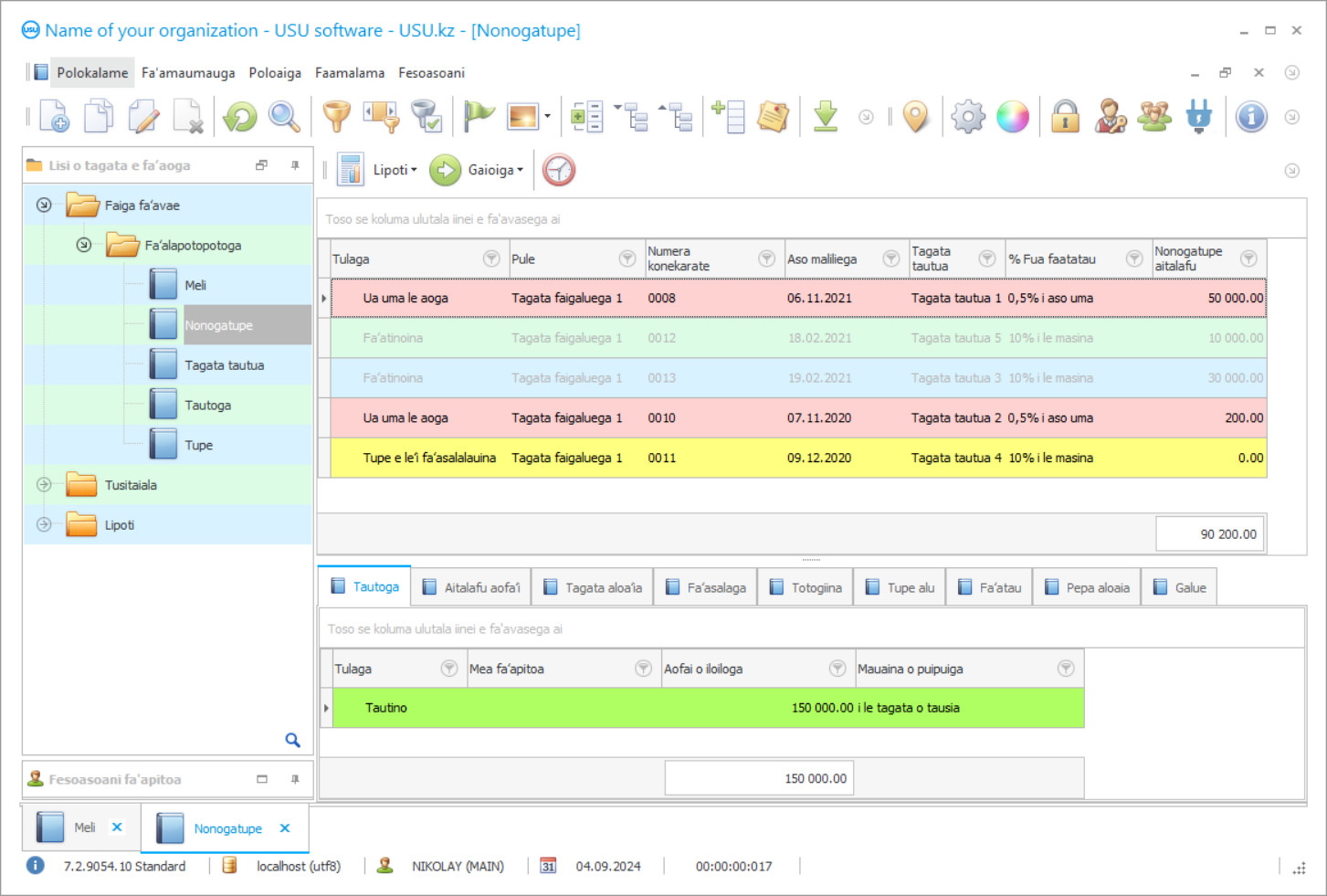This screenshot has width=1327, height=896.
Task: Select the Tagata tautua tree item
Action: [224, 365]
